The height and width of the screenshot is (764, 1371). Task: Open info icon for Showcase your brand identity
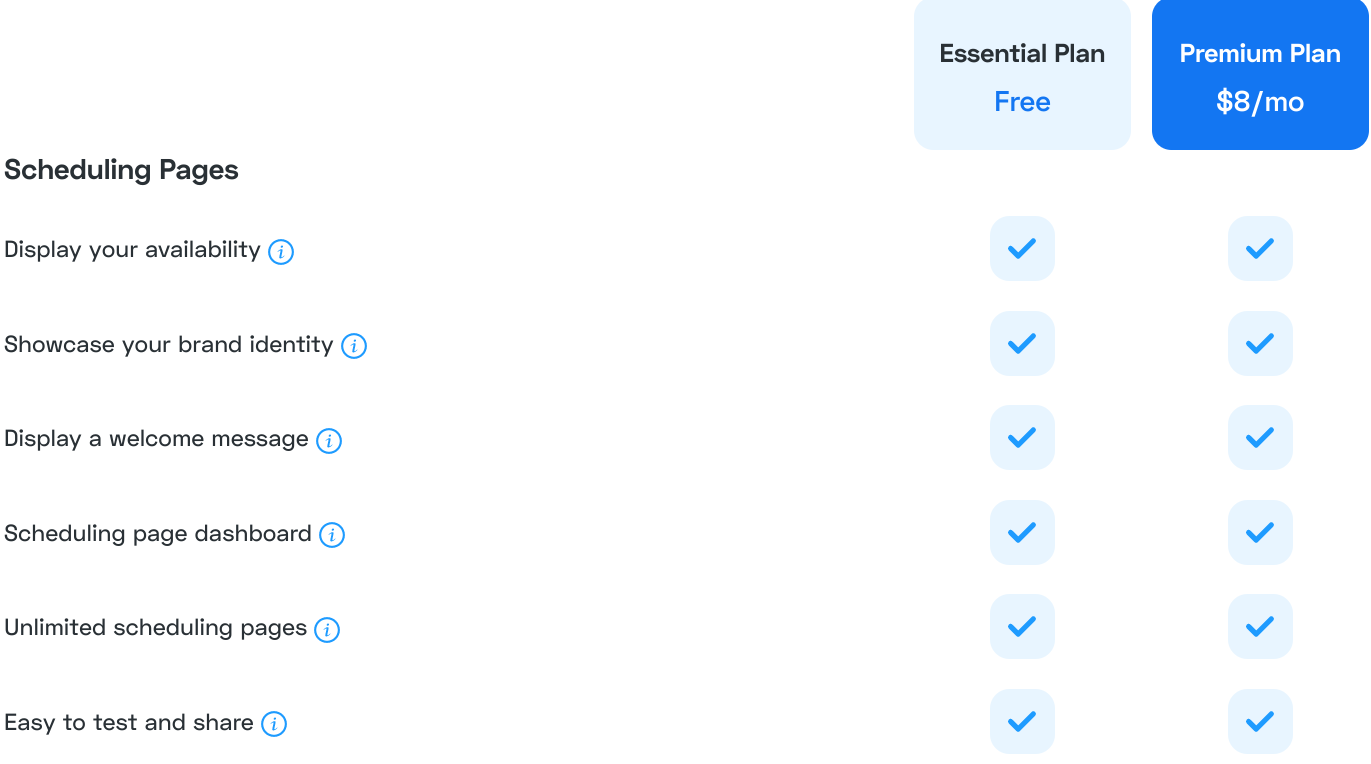click(x=354, y=346)
